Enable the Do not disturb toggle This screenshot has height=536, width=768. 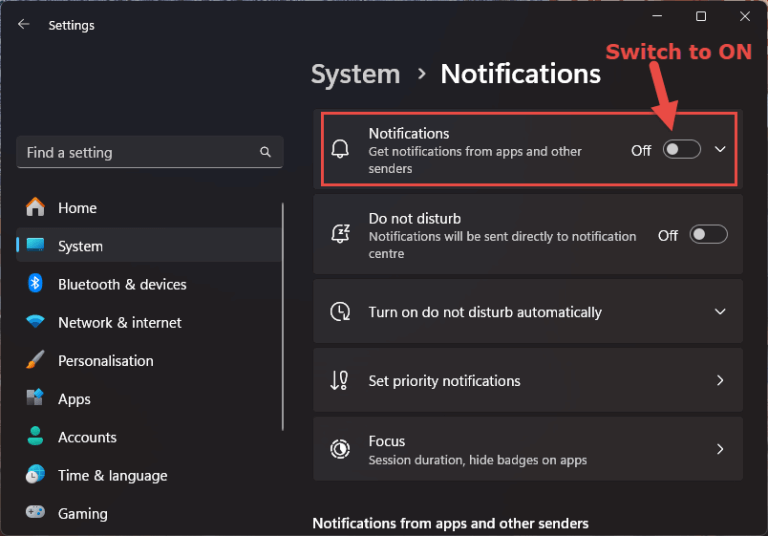pyautogui.click(x=708, y=235)
